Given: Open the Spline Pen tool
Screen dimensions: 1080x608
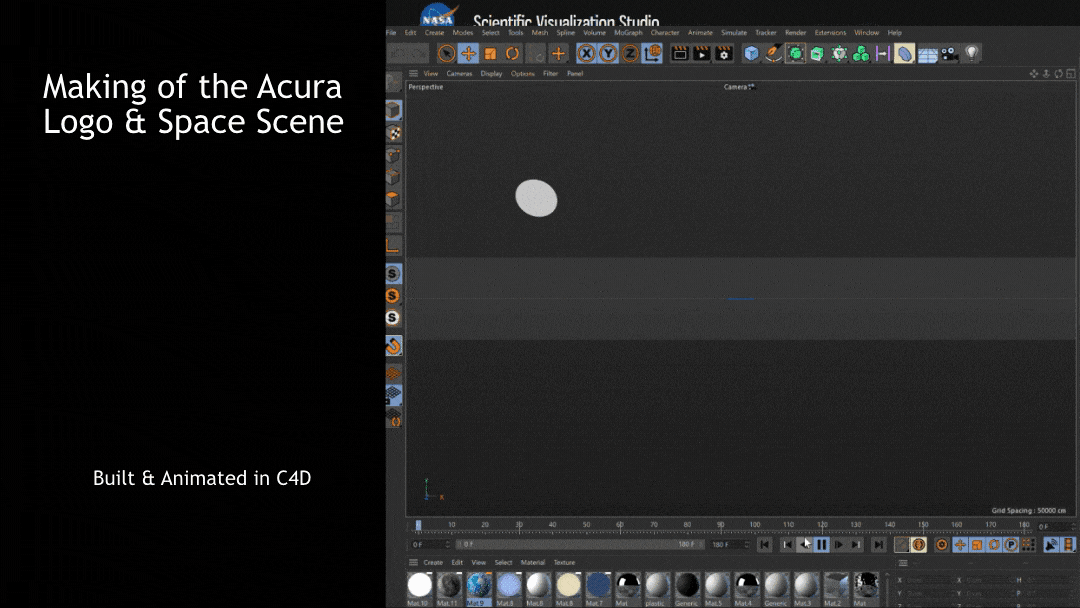Looking at the screenshot, I should tap(773, 54).
